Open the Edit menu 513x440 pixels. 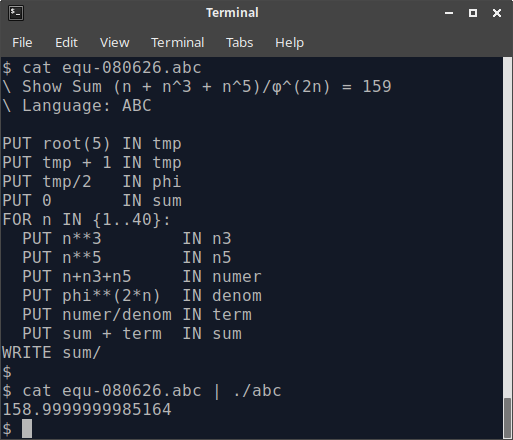(66, 43)
